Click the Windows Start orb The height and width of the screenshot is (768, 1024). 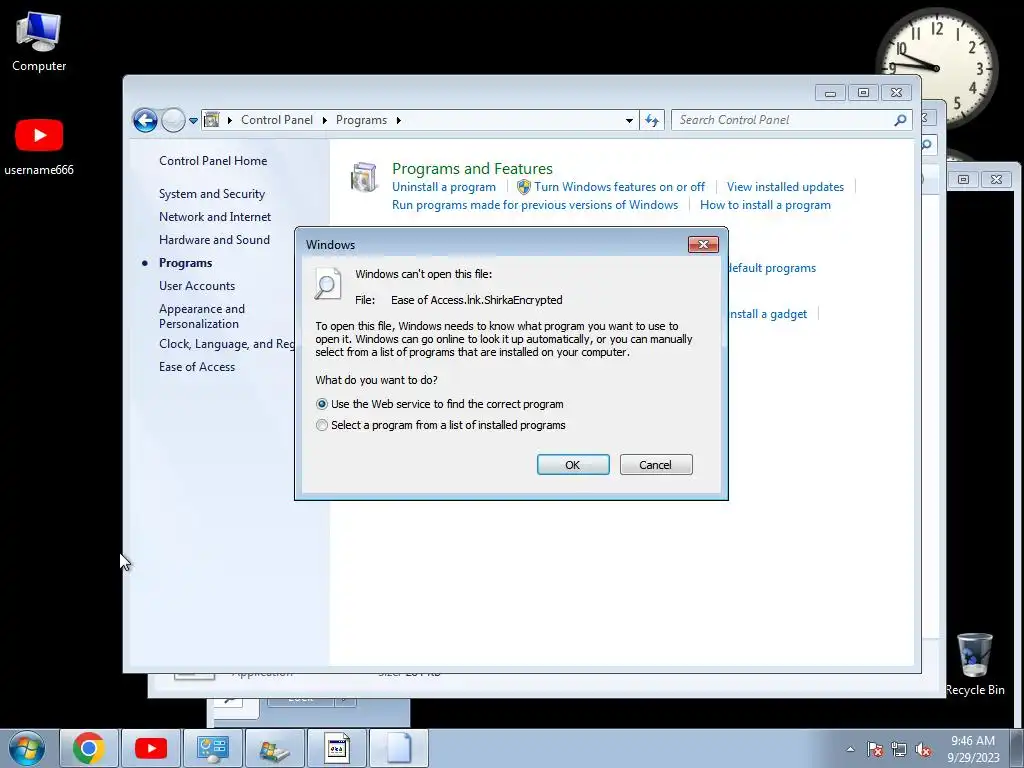pos(27,748)
